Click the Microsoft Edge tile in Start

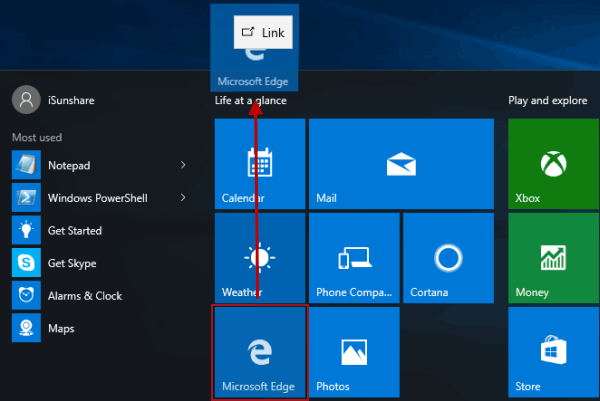[260, 352]
